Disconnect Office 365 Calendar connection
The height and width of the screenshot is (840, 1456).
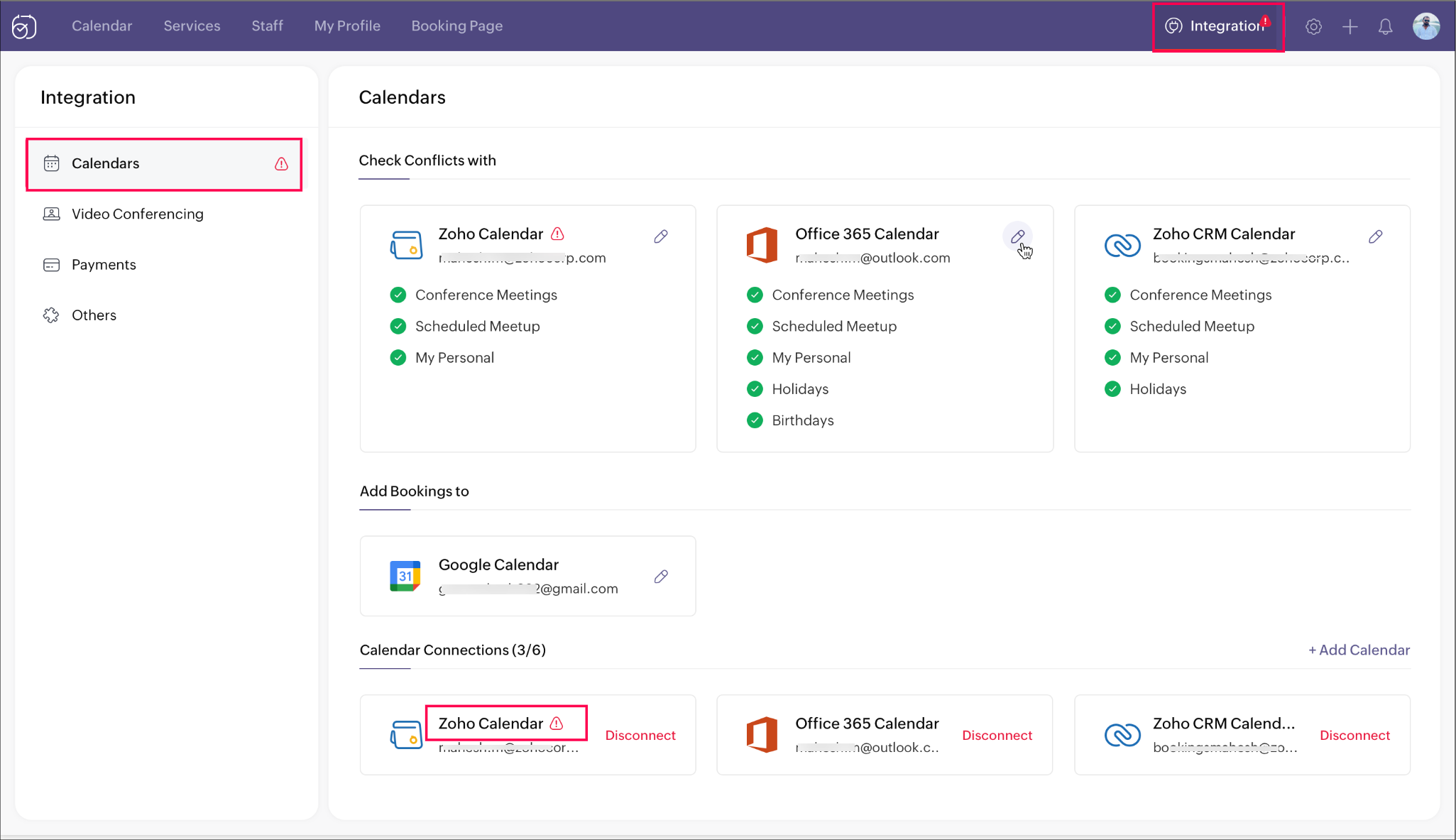coord(997,736)
